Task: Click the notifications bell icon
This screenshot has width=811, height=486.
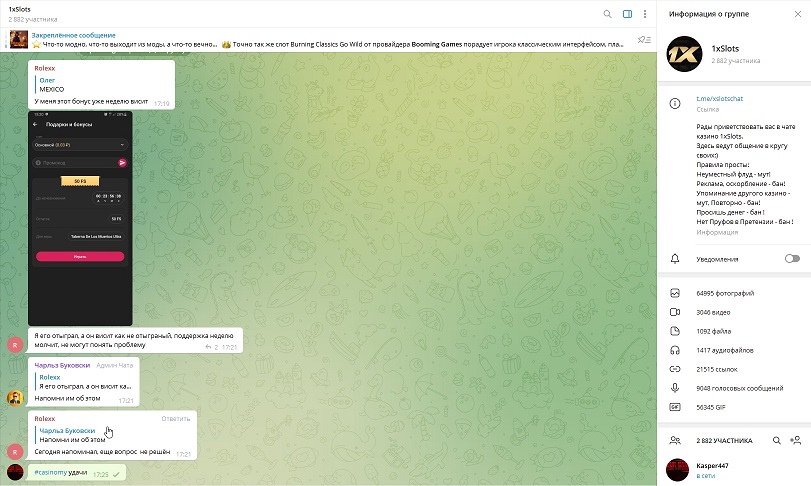Action: [675, 259]
